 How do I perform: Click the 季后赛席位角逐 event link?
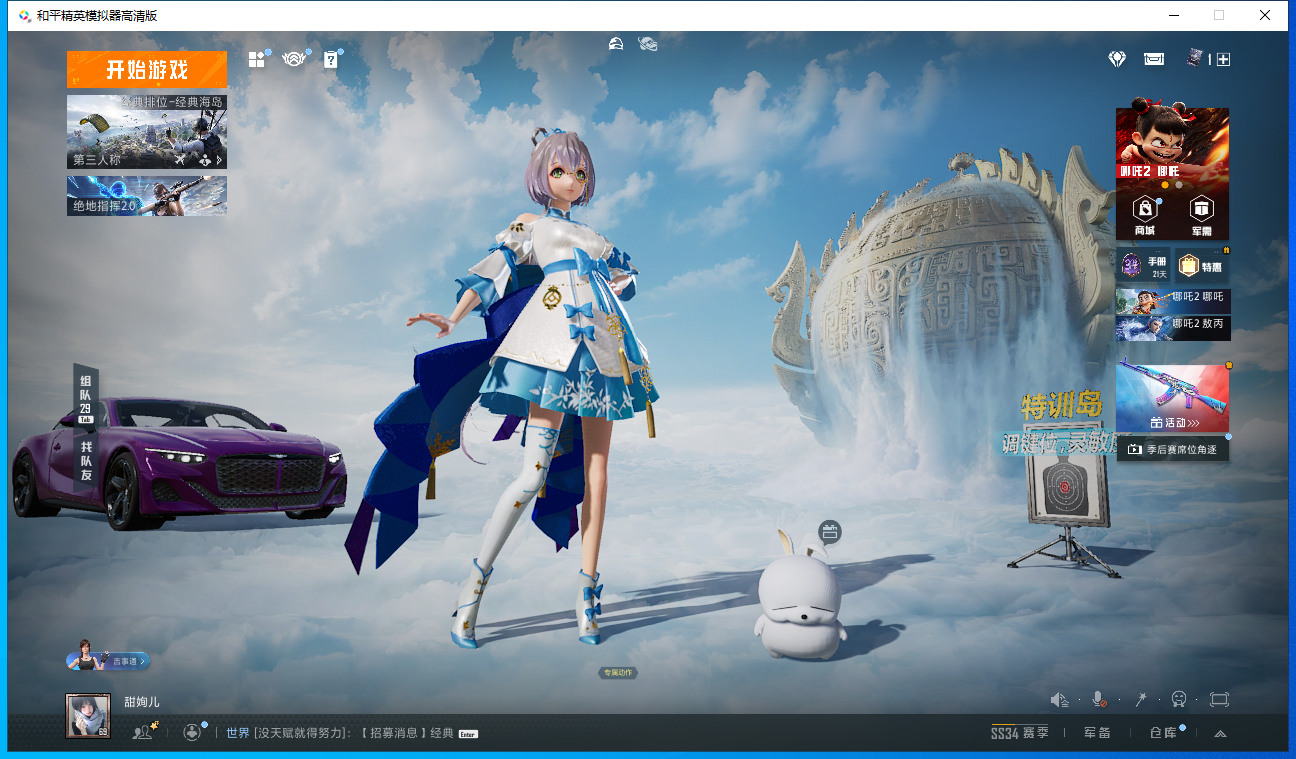1173,450
